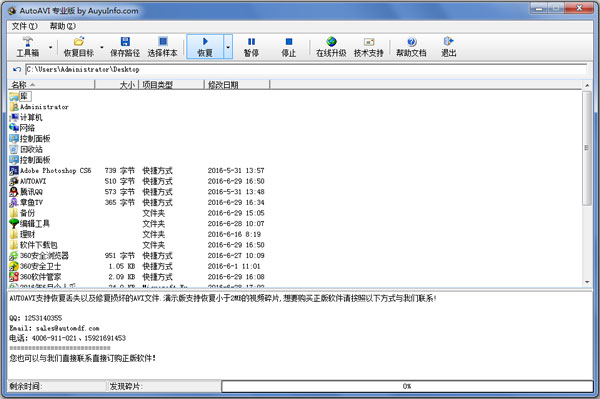This screenshot has width=600, height=399.
Task: Click the size 2.09 KB
Action: point(121,277)
